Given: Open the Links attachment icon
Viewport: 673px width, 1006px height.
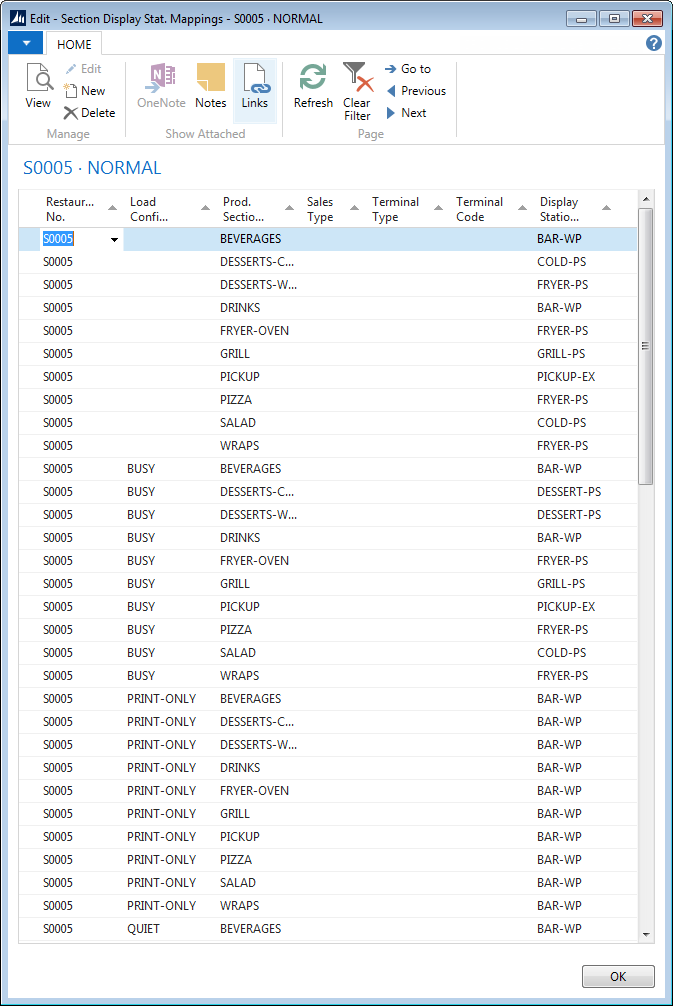Looking at the screenshot, I should 255,87.
